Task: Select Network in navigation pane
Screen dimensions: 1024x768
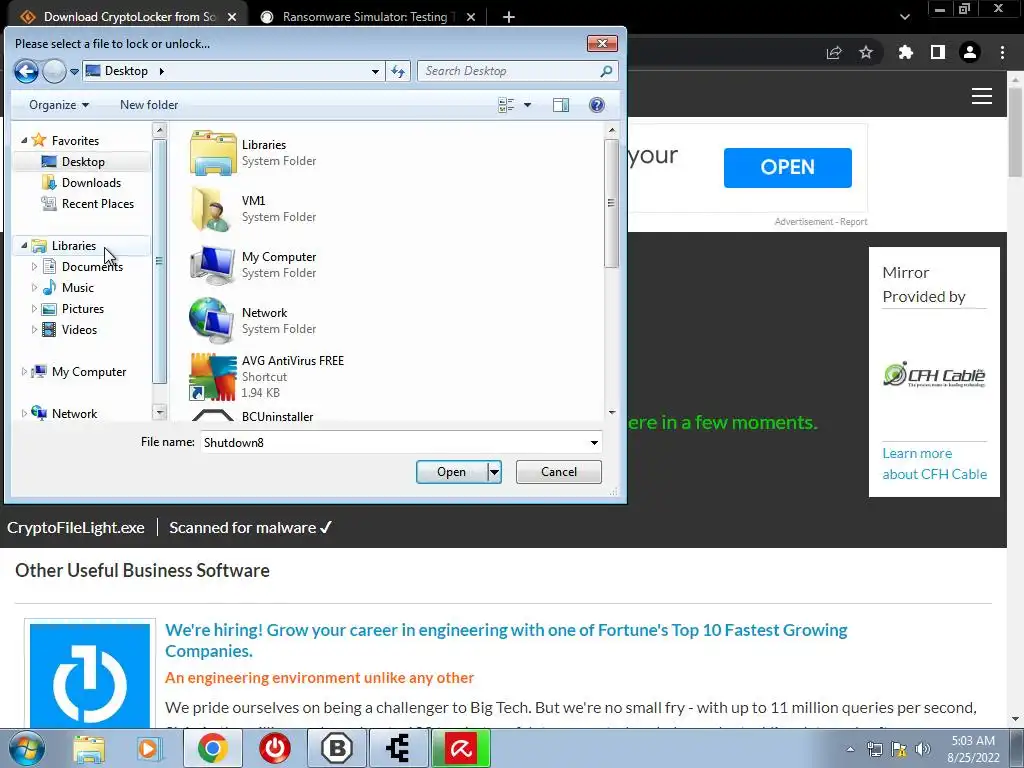Action: pyautogui.click(x=74, y=413)
